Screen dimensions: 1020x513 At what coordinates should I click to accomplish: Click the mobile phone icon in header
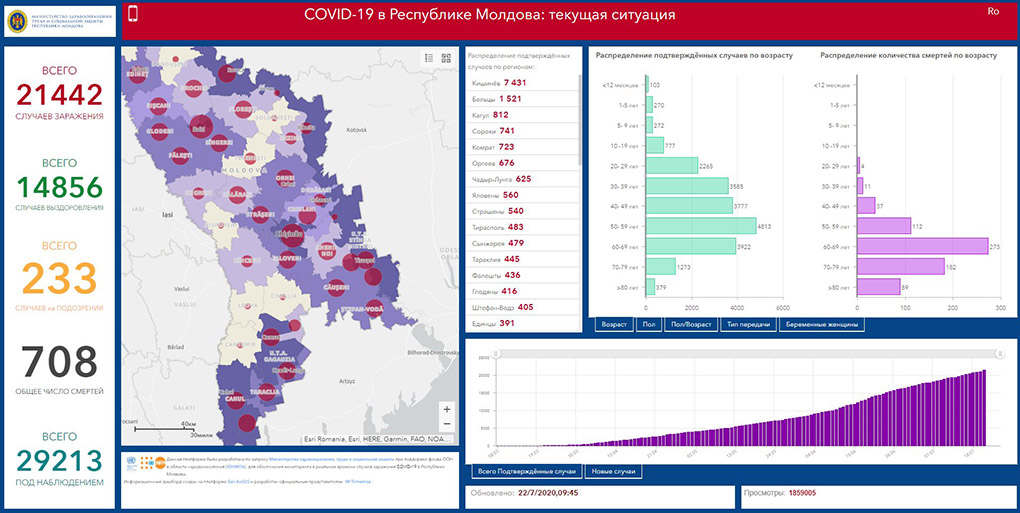133,14
